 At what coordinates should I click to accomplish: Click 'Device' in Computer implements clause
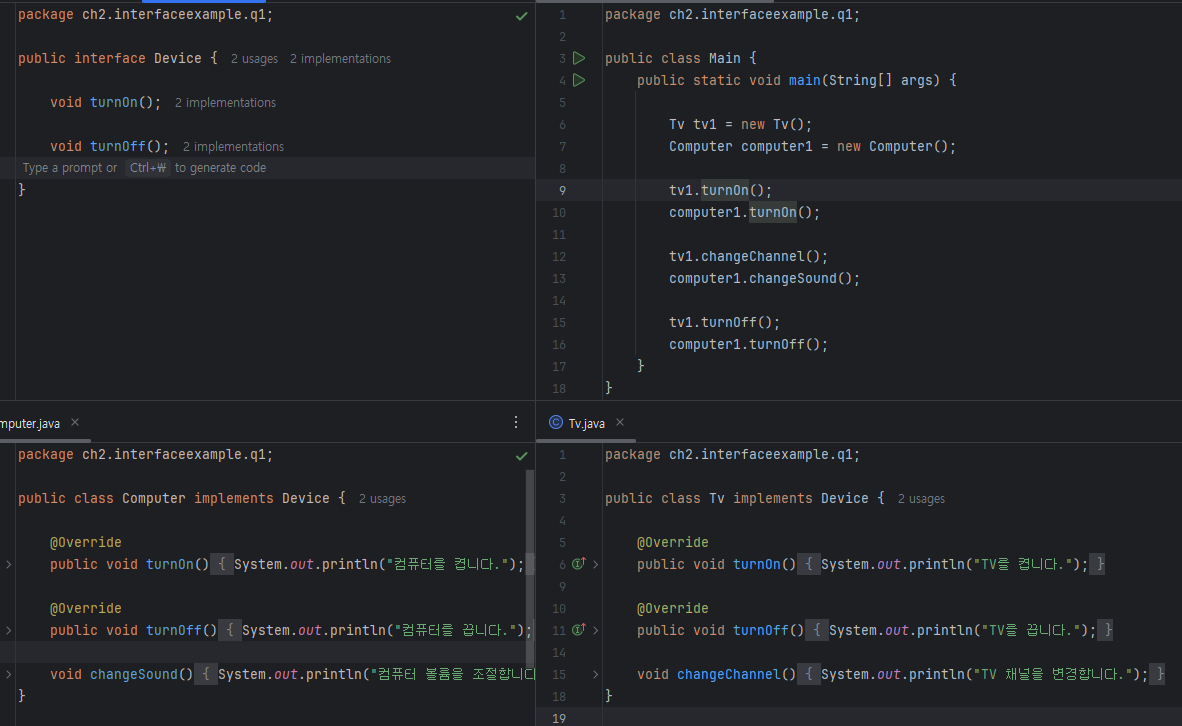(305, 498)
